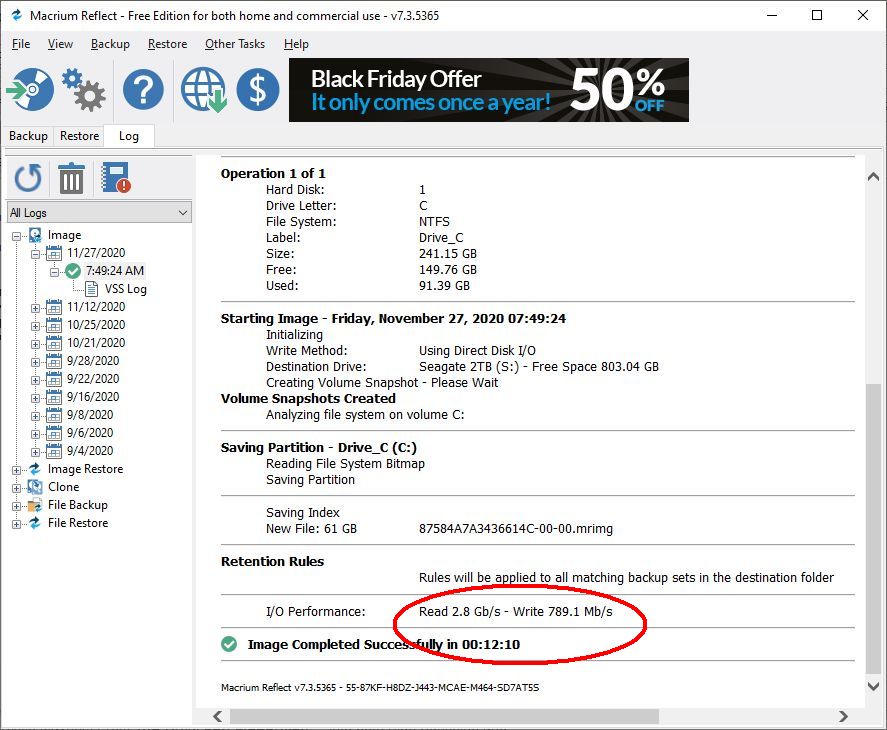Expand the Clone tree node
887x730 pixels.
pyautogui.click(x=17, y=488)
